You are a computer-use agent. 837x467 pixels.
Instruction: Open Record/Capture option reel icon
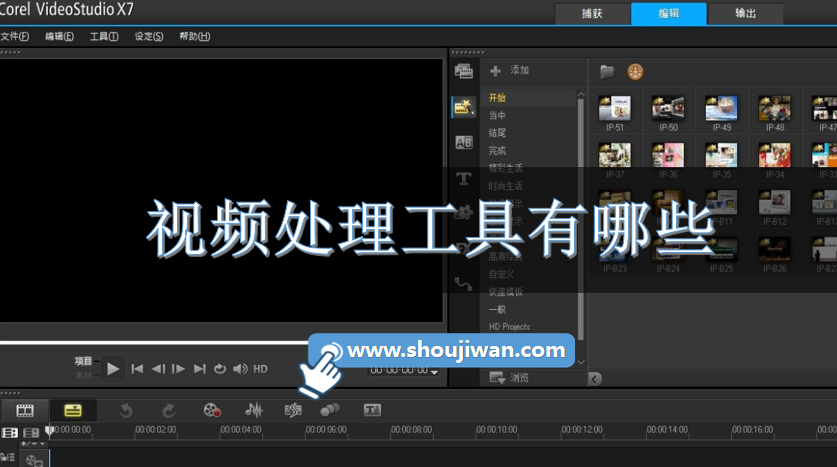click(x=212, y=410)
